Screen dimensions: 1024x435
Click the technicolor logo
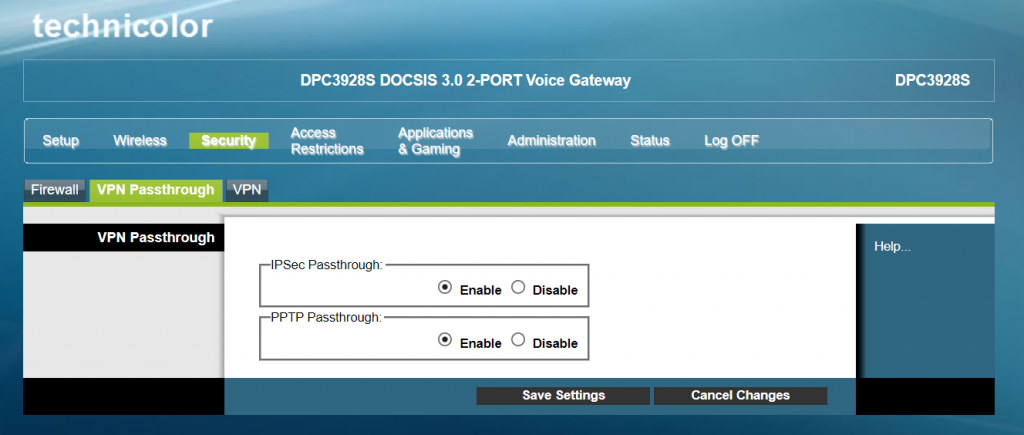pos(123,26)
